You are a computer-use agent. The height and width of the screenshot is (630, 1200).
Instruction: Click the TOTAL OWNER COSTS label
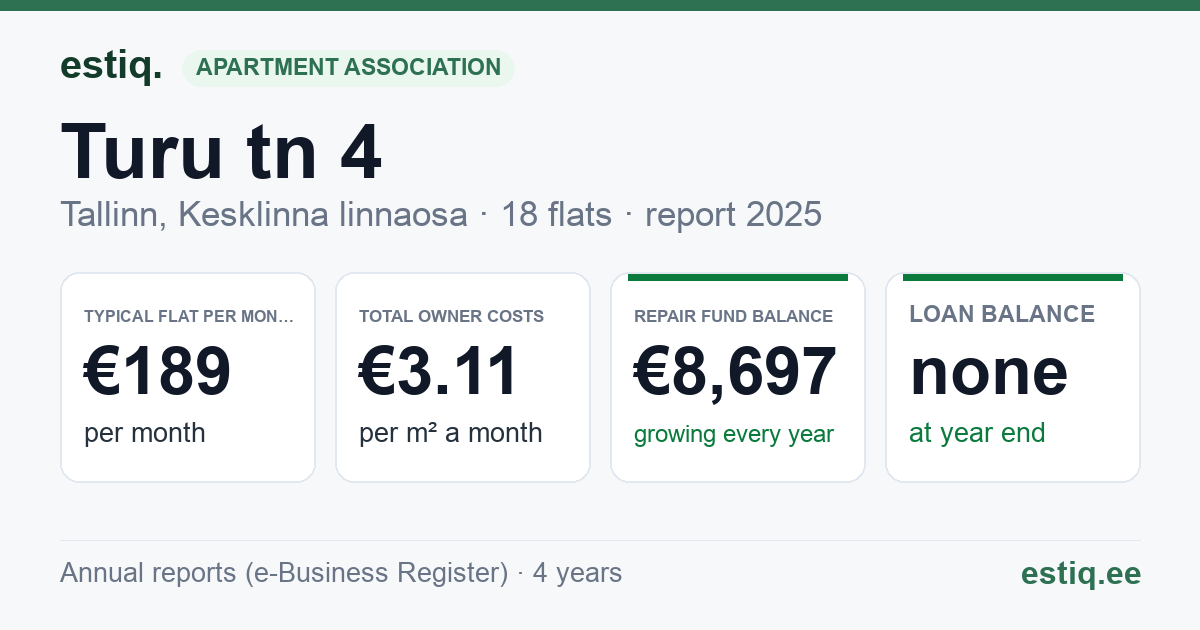(x=451, y=316)
